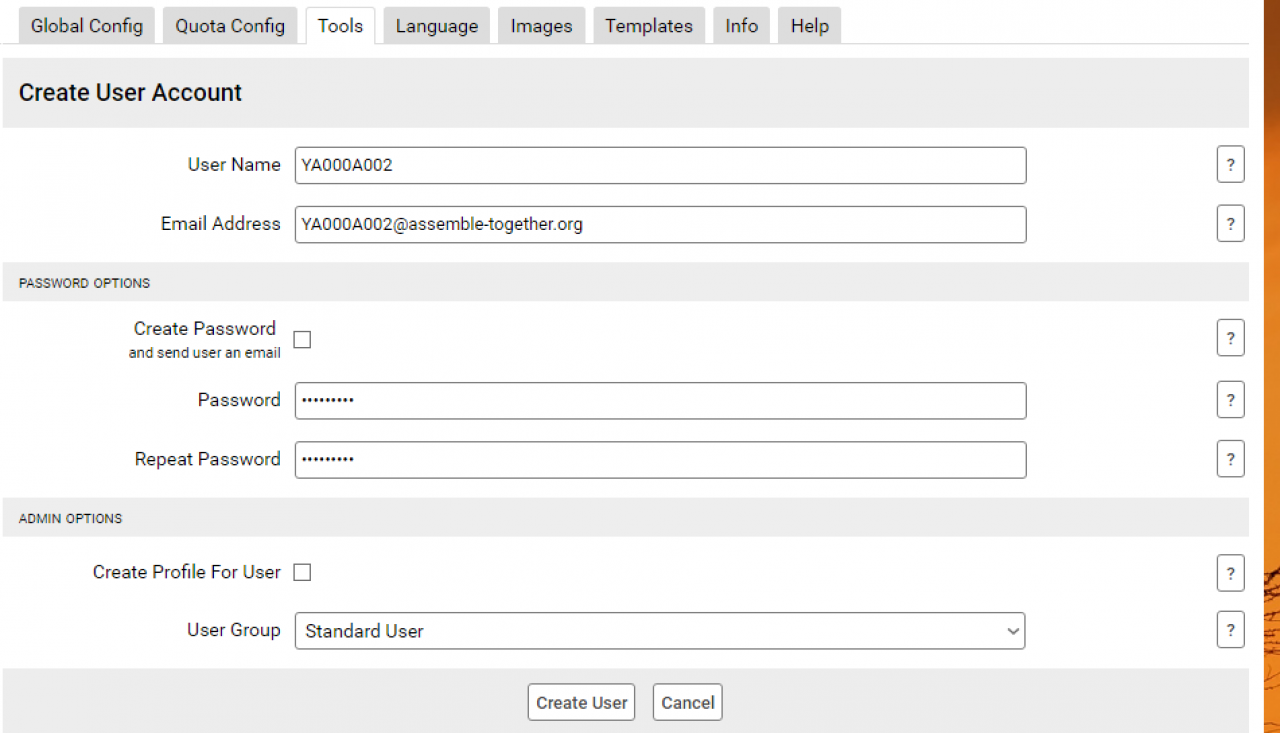Expand the User Group dropdown

tap(660, 631)
